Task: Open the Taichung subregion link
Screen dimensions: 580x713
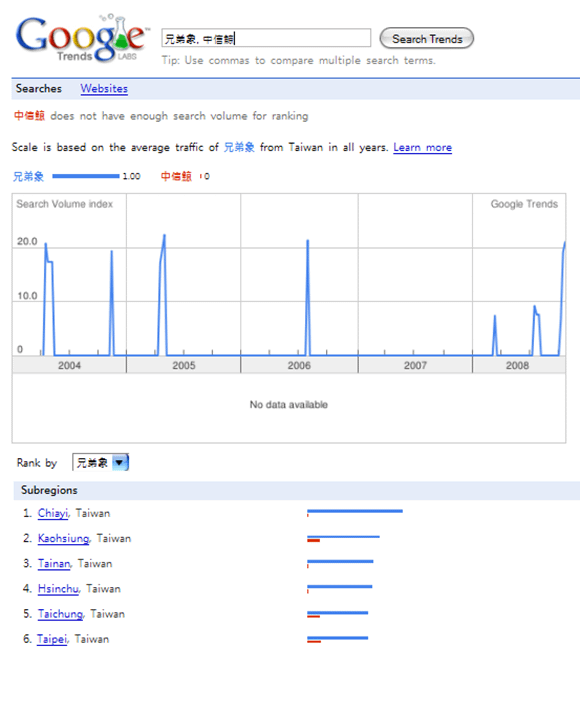Action: (x=60, y=614)
